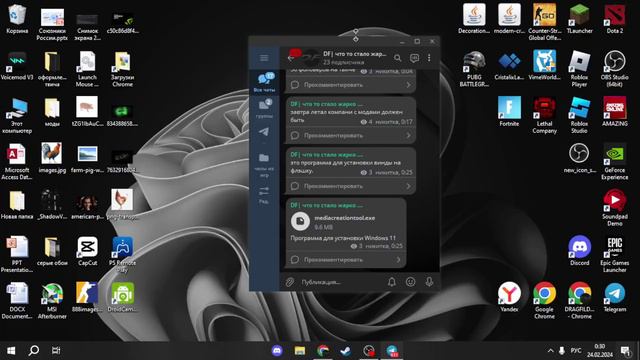Comment on the topmost partially visible post
The height and width of the screenshot is (360, 640).
pyautogui.click(x=351, y=85)
